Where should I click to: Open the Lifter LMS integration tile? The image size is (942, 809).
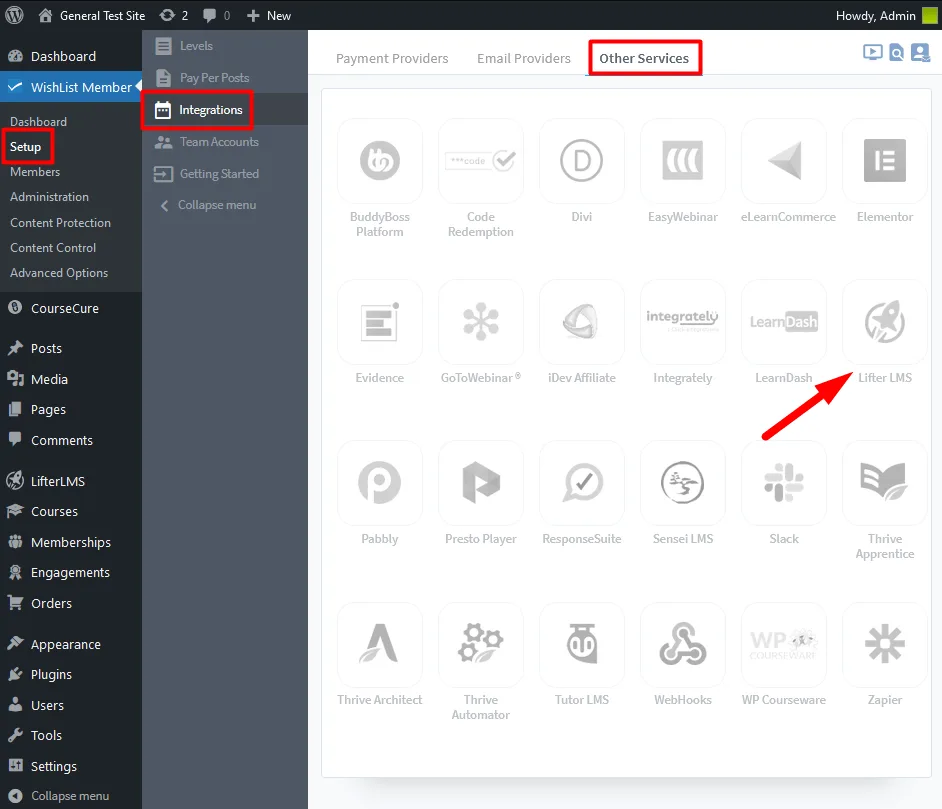coord(884,322)
